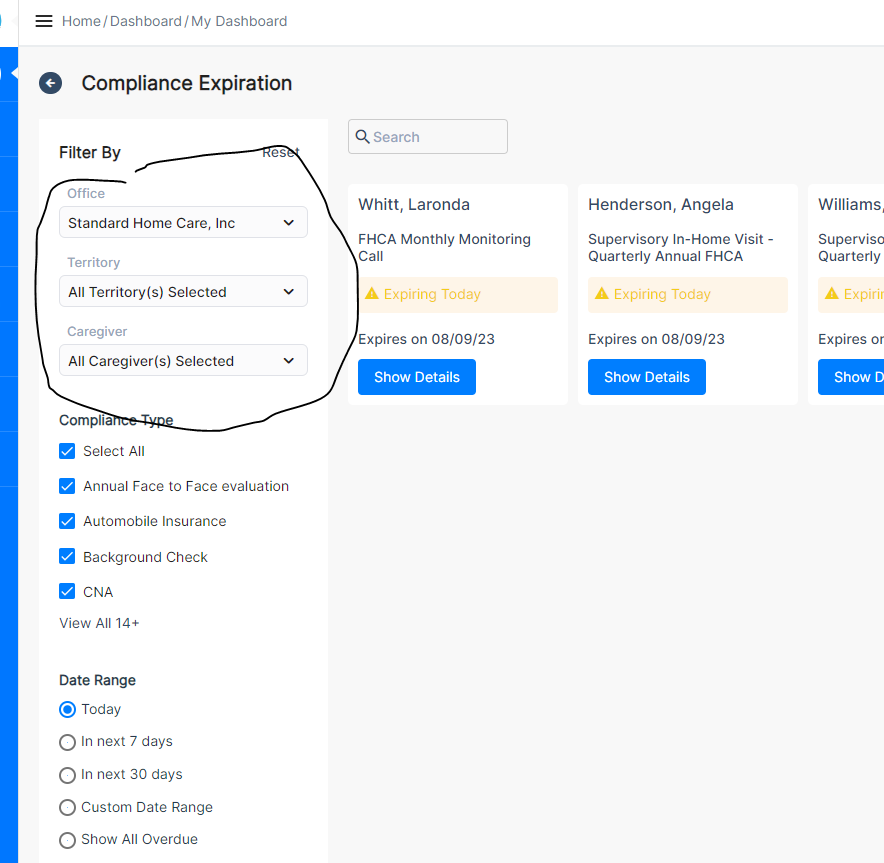884x863 pixels.
Task: Click warning icon on Whitt, Laronda card
Action: pos(372,294)
